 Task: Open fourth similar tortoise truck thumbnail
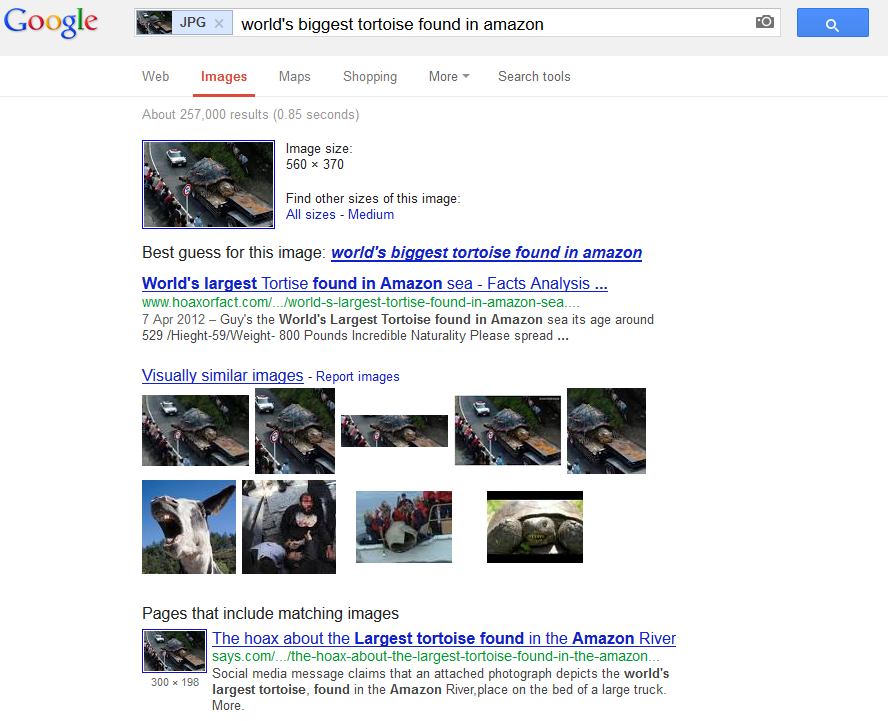[x=508, y=430]
